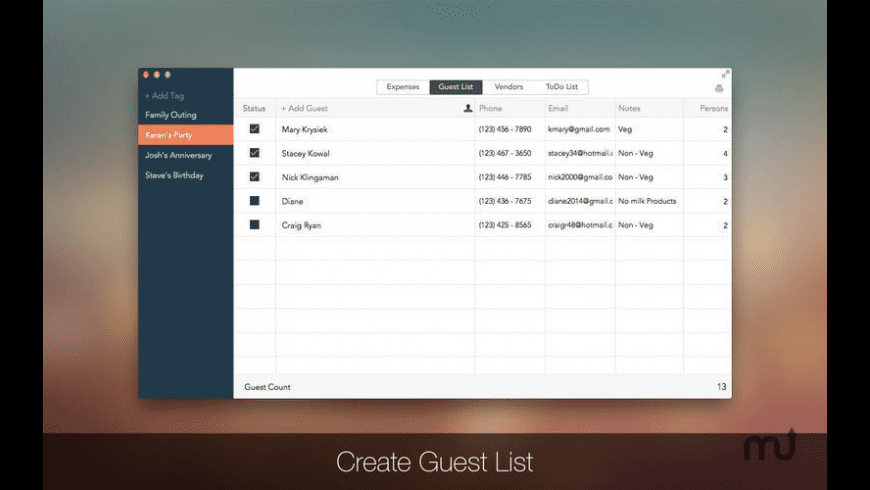Select guest name Stacey Kowal
Screen dimensions: 870x490
(x=305, y=153)
